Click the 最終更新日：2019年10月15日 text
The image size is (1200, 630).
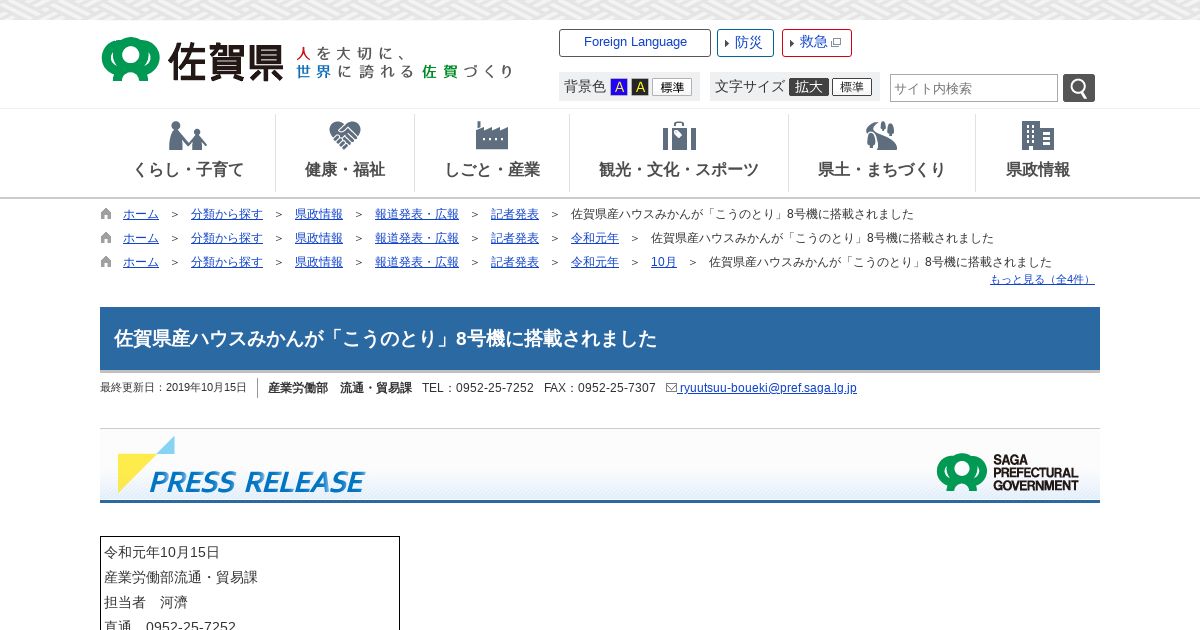(x=173, y=388)
